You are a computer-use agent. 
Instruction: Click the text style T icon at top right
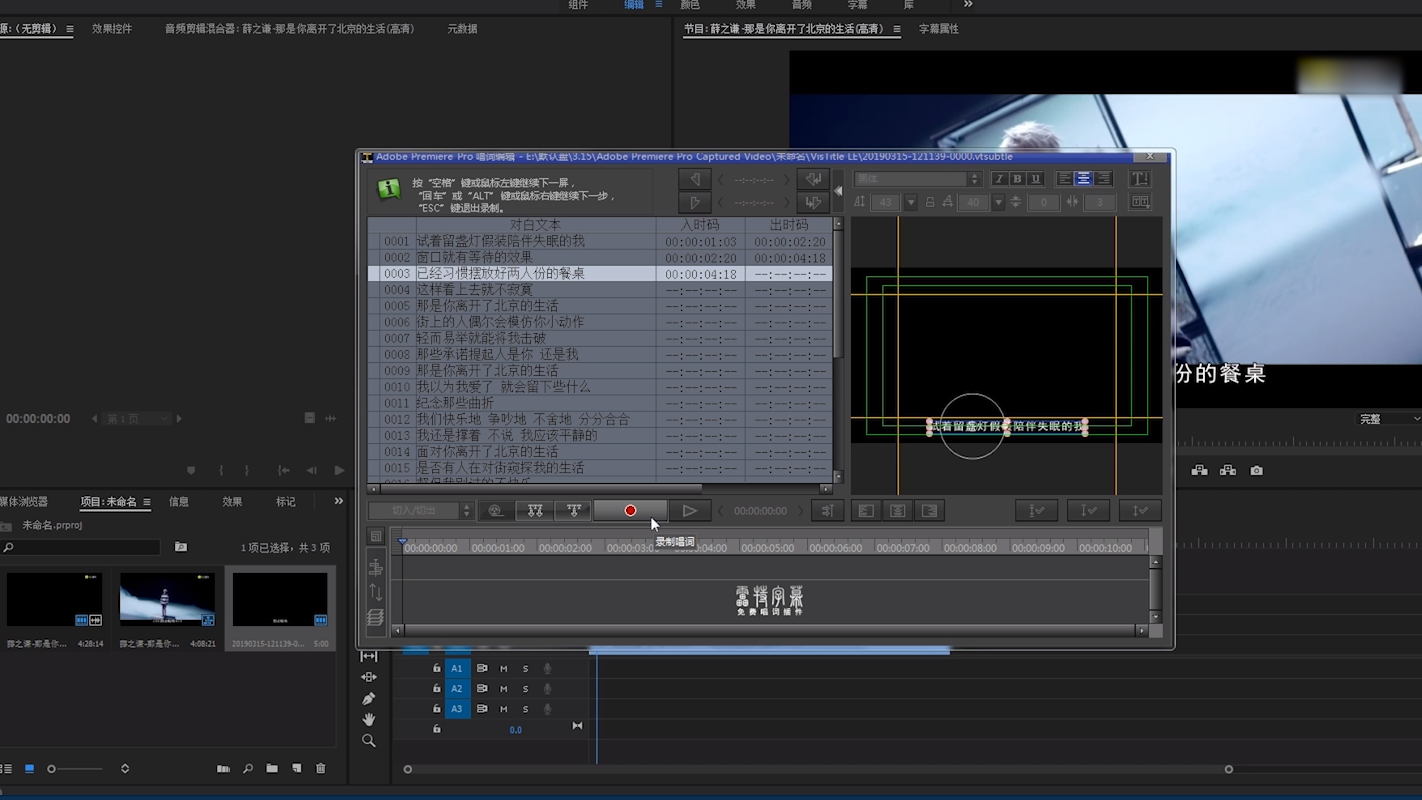(x=1139, y=179)
